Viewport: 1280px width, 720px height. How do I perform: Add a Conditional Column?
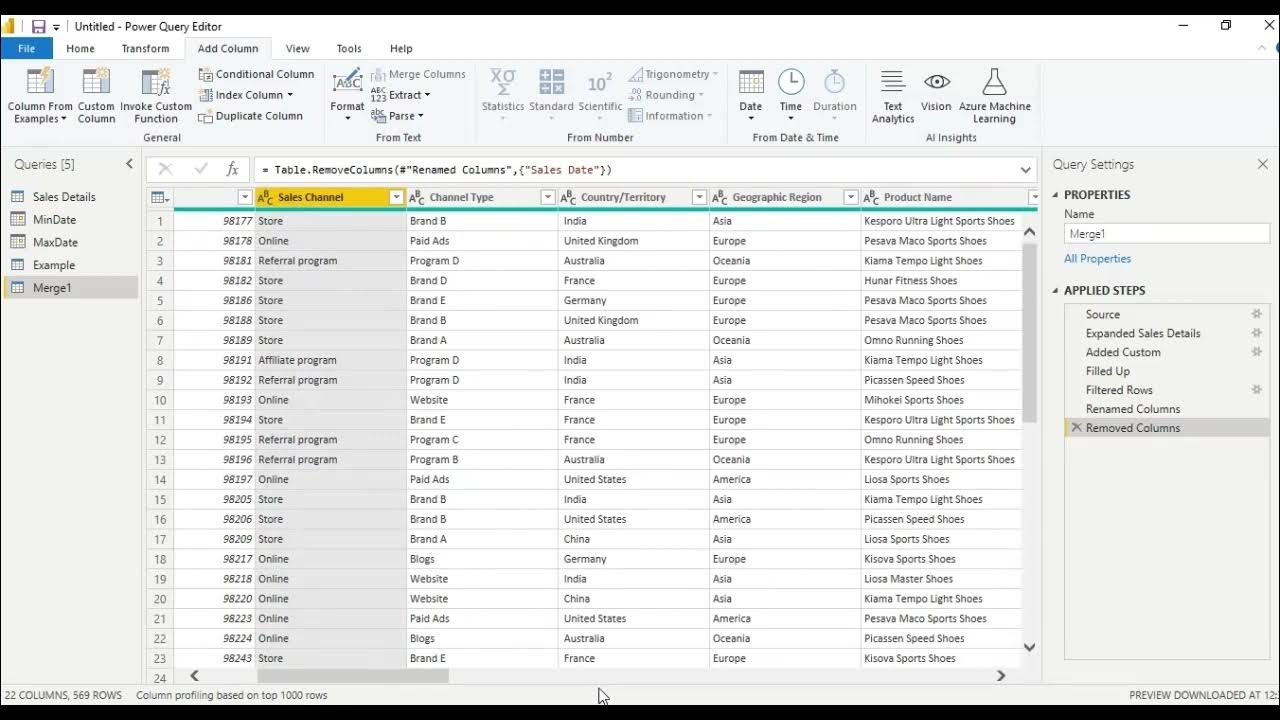pyautogui.click(x=256, y=74)
